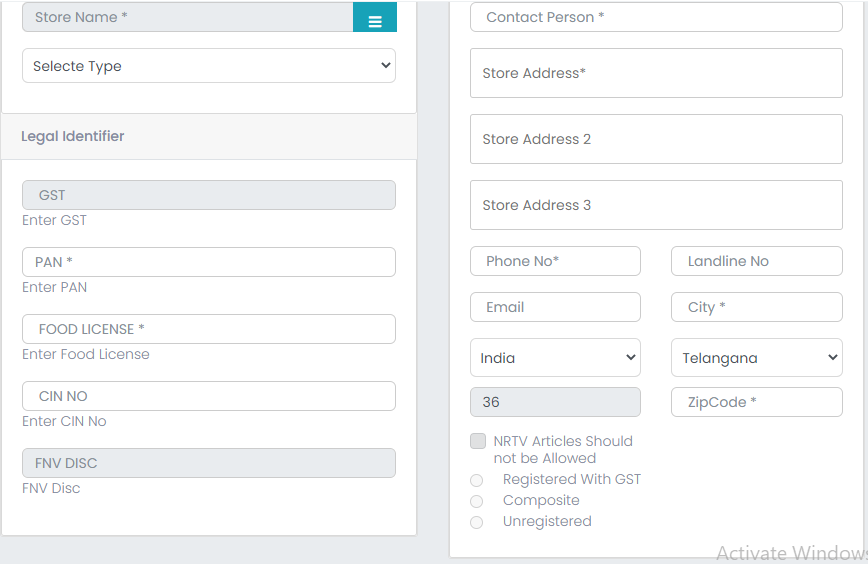Click the teal hamburger menu icon beside Store Name

(x=375, y=17)
